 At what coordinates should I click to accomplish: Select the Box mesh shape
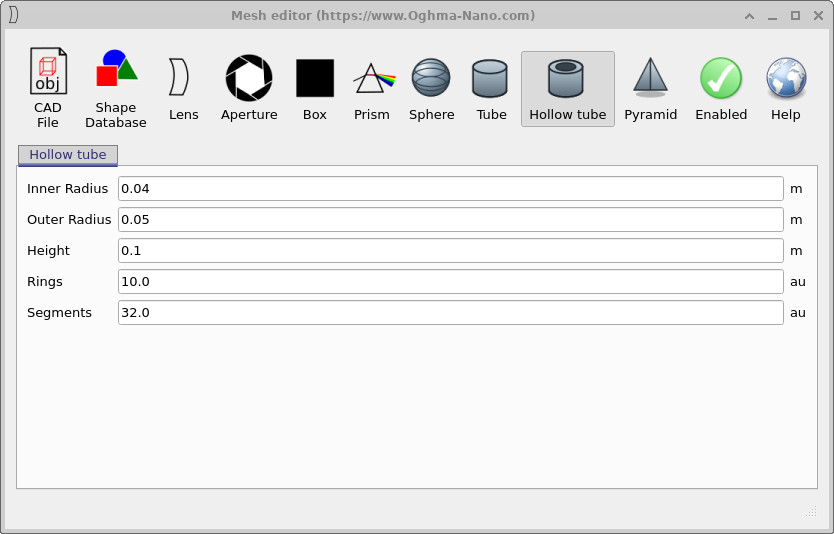click(315, 88)
